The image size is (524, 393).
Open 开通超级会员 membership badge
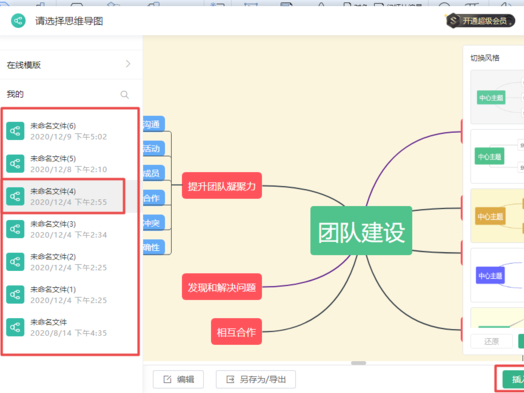pos(481,21)
